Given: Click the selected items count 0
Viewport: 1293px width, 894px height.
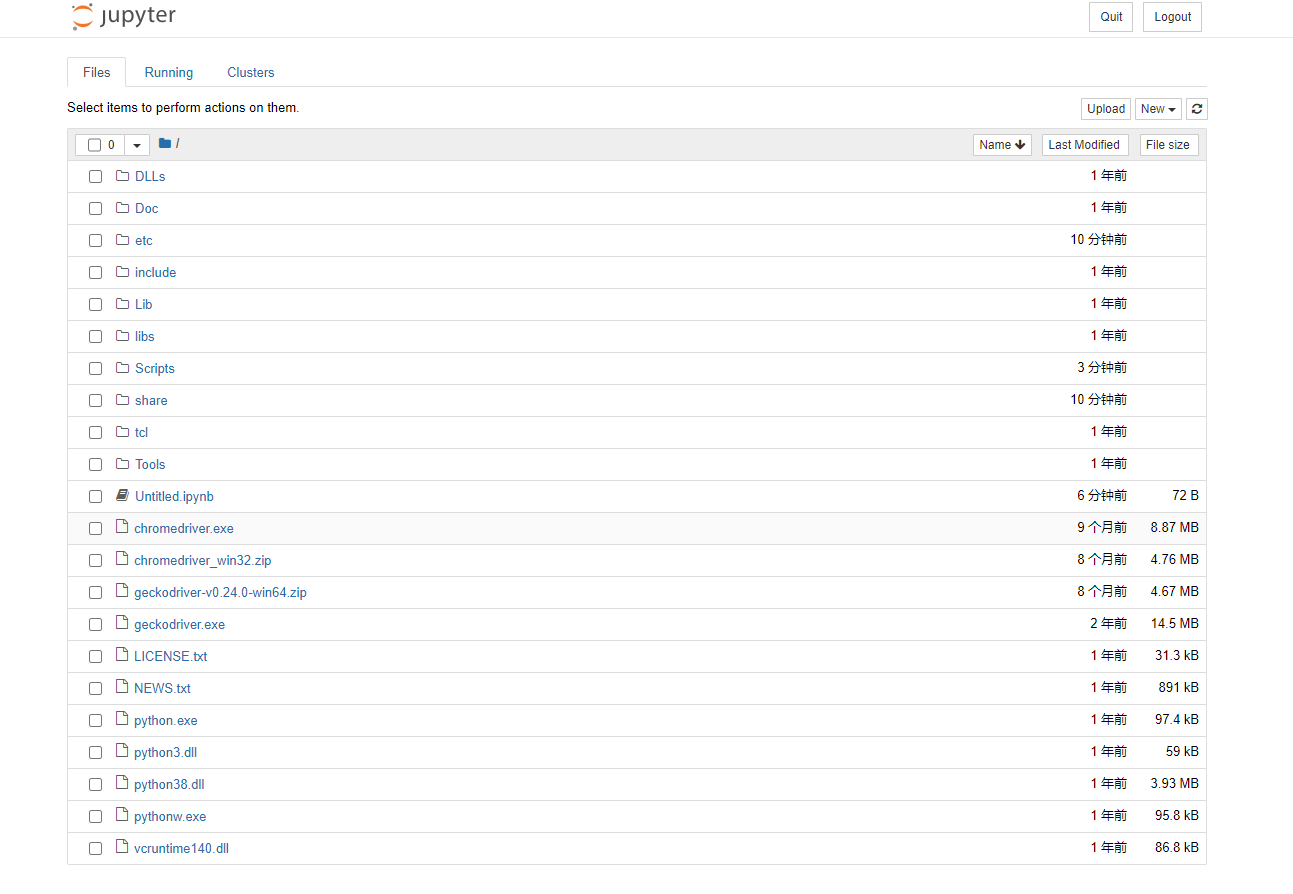Looking at the screenshot, I should 111,145.
